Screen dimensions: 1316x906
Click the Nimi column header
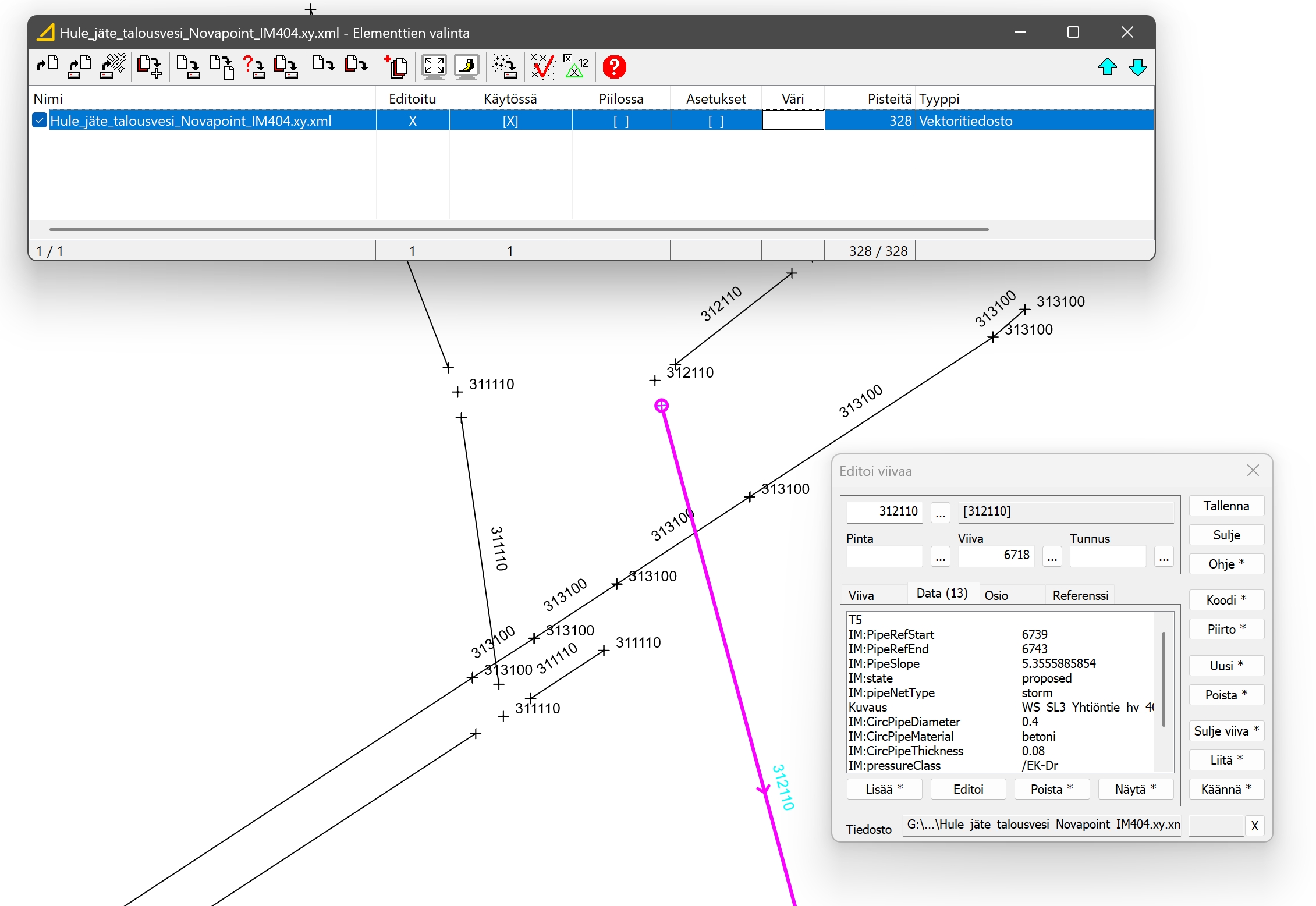202,98
